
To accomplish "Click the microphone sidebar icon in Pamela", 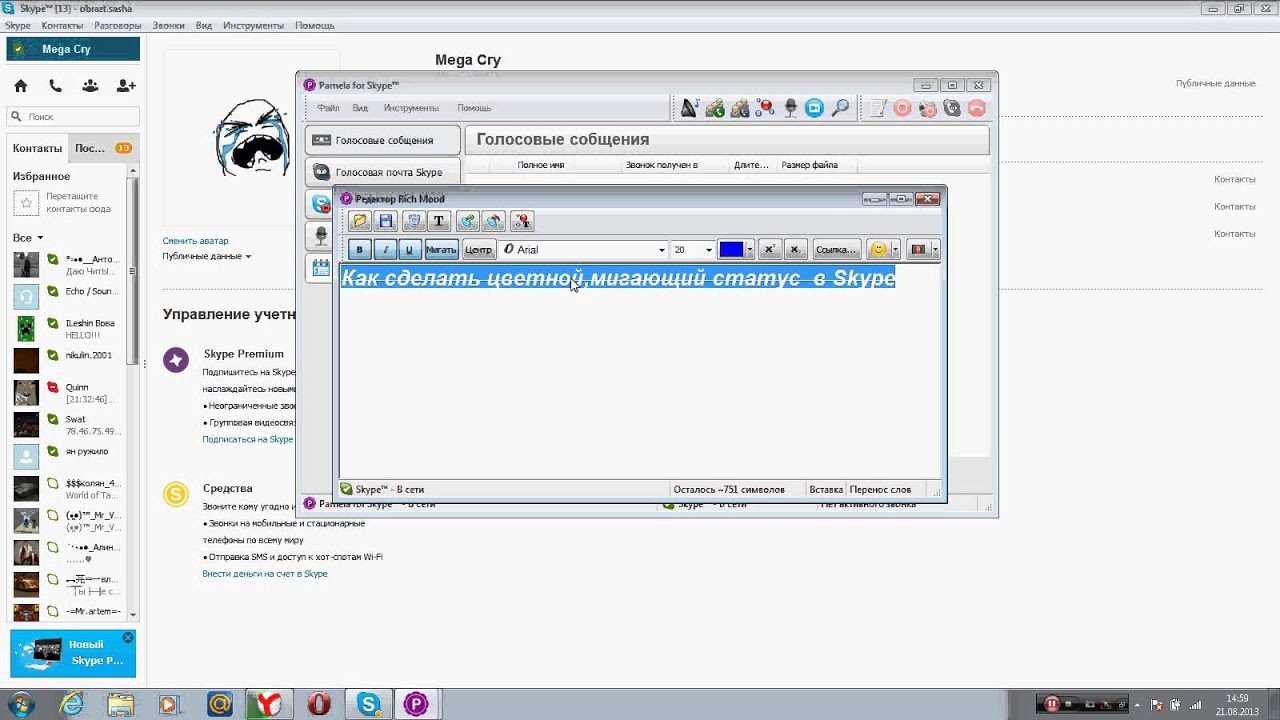I will point(321,236).
